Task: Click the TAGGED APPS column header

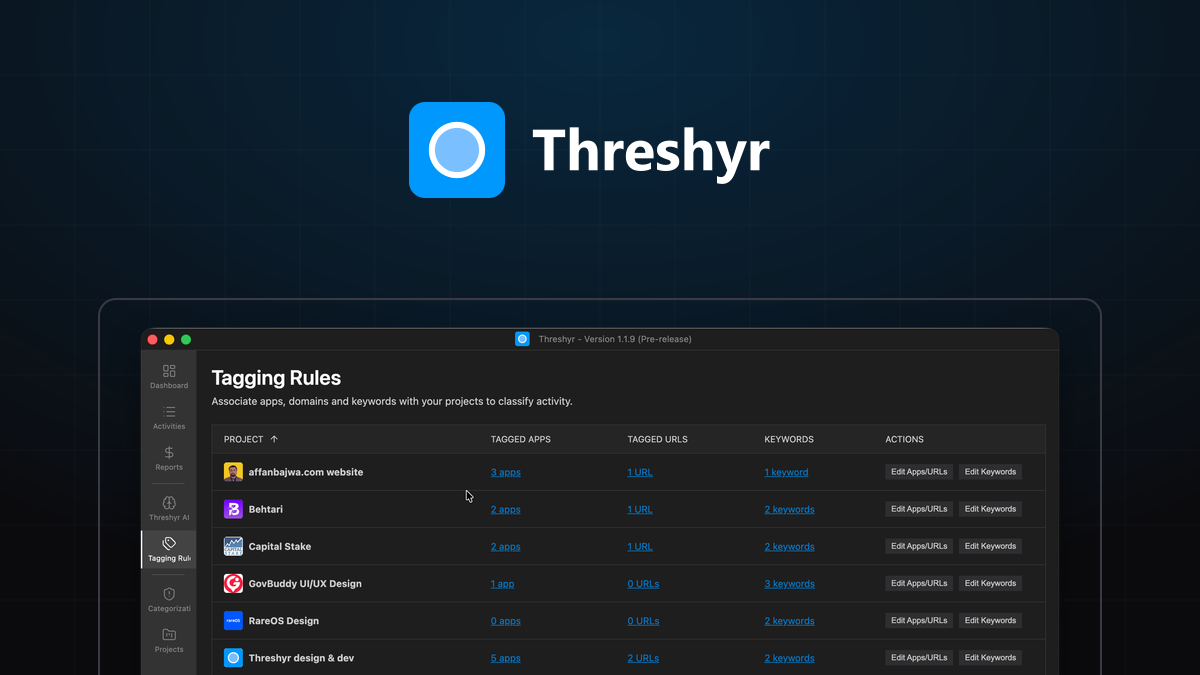Action: [x=520, y=439]
